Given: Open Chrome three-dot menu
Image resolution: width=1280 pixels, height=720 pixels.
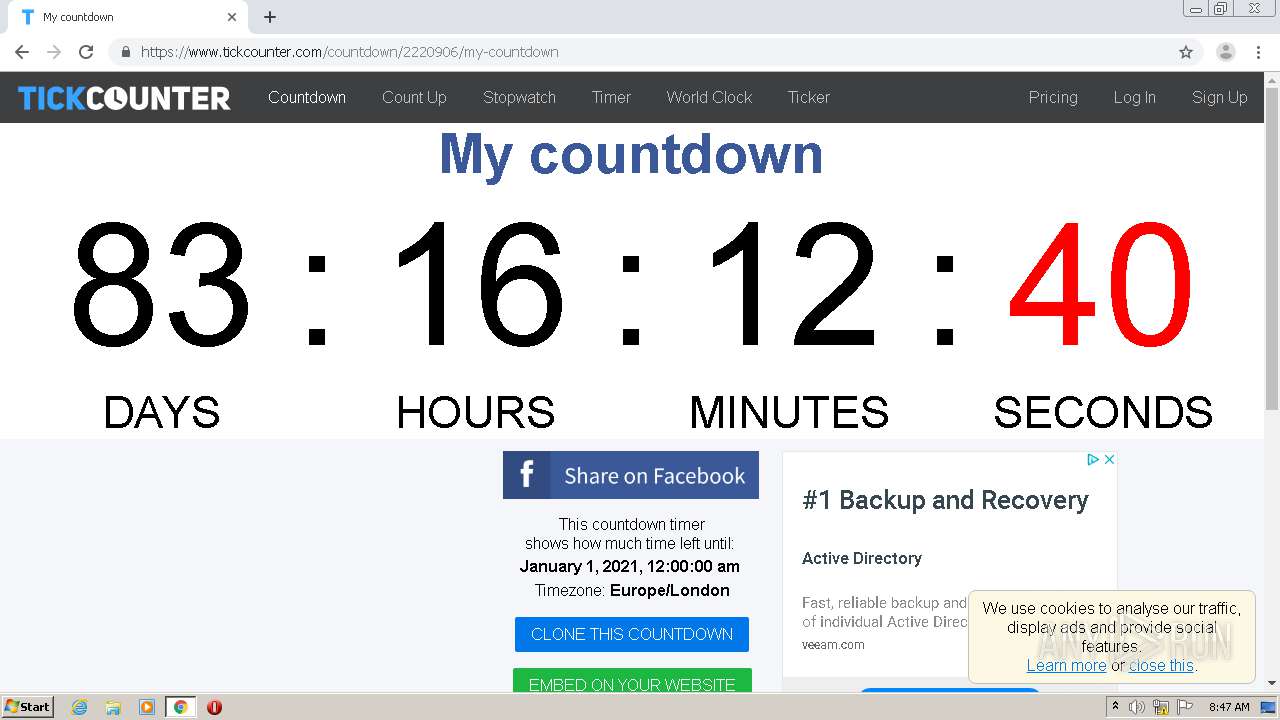Looking at the screenshot, I should click(1258, 52).
